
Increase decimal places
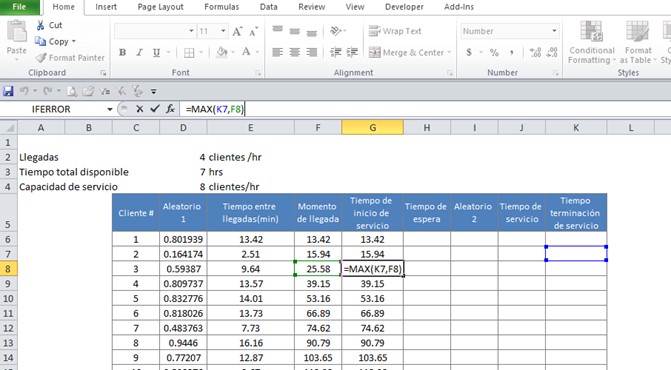pyautogui.click(x=535, y=52)
